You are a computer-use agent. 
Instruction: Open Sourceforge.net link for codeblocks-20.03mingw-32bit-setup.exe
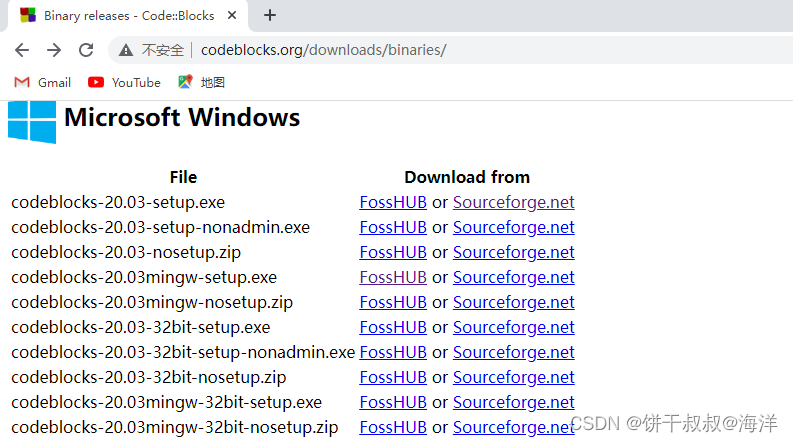click(513, 402)
